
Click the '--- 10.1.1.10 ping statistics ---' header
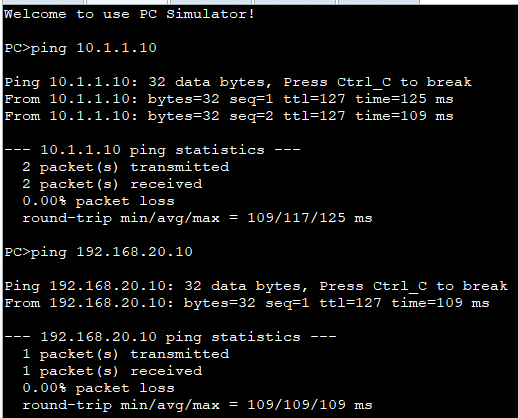coord(152,150)
